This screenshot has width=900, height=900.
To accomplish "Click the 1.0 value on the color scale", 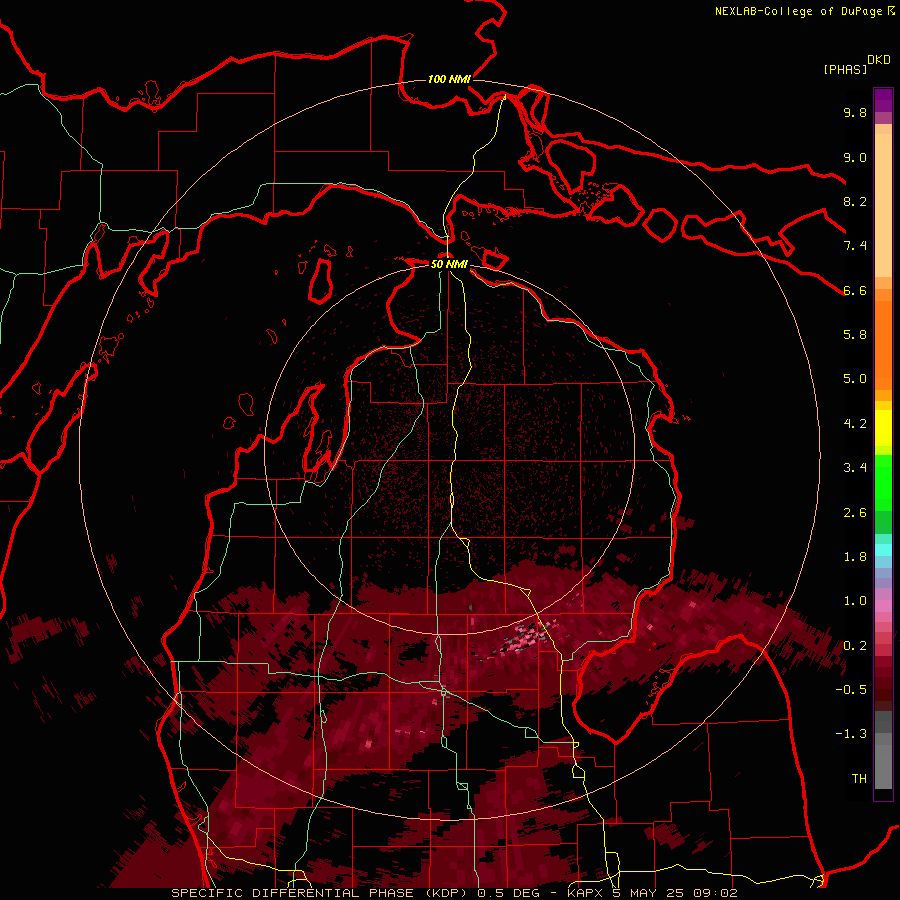I will [855, 601].
